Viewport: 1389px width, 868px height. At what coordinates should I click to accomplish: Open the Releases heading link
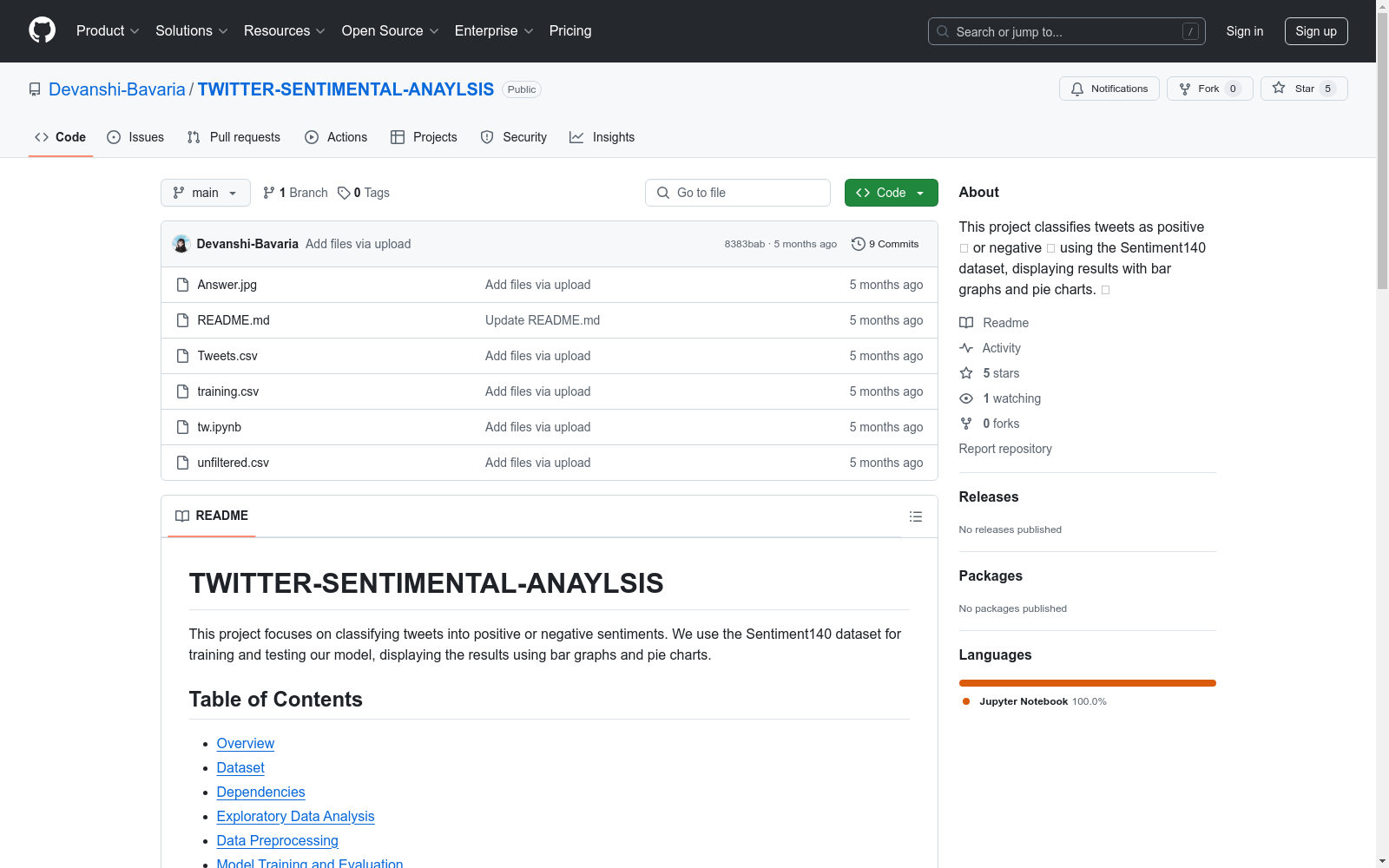click(x=989, y=497)
